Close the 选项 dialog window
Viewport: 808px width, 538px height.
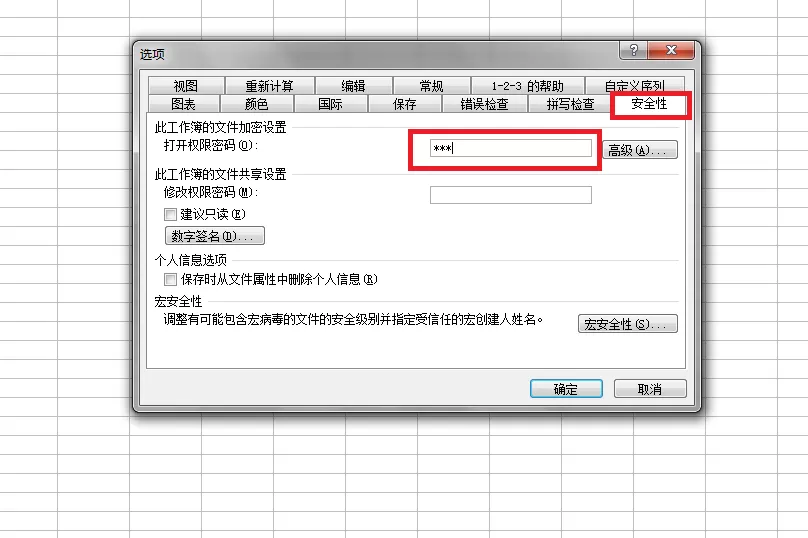coord(671,50)
